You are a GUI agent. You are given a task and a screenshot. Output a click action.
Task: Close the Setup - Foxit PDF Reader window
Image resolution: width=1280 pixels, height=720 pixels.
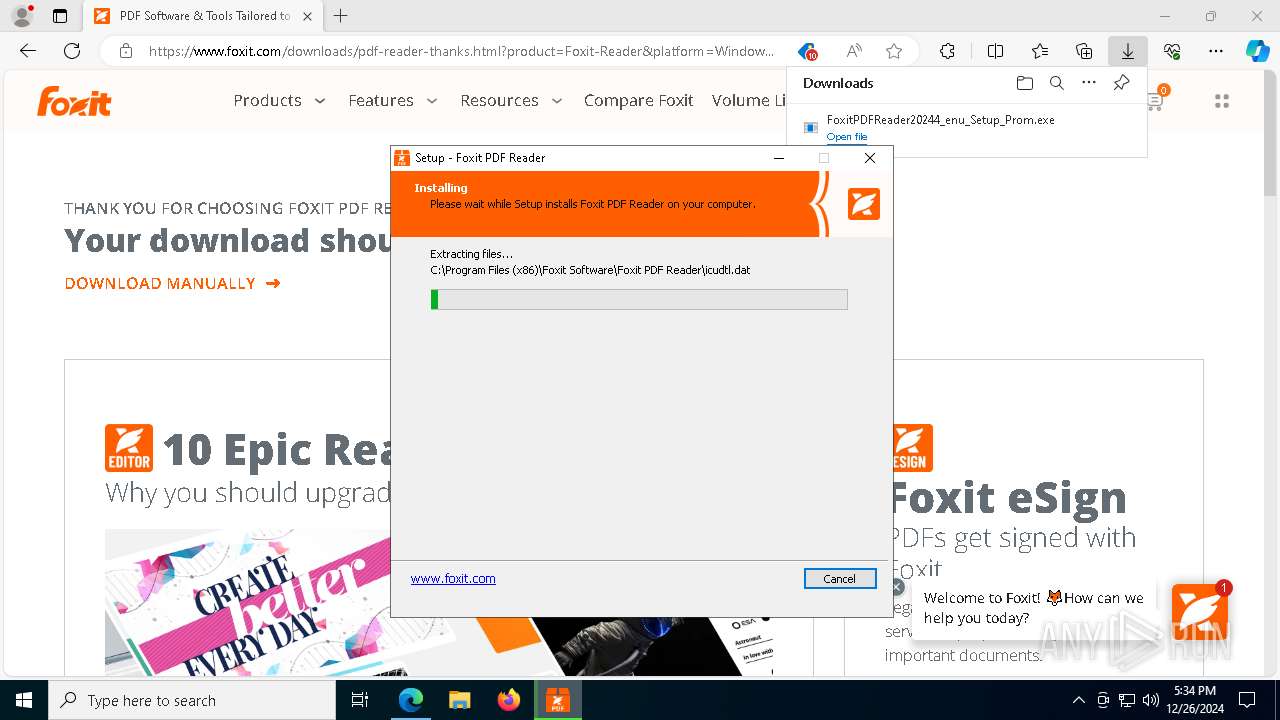point(870,158)
